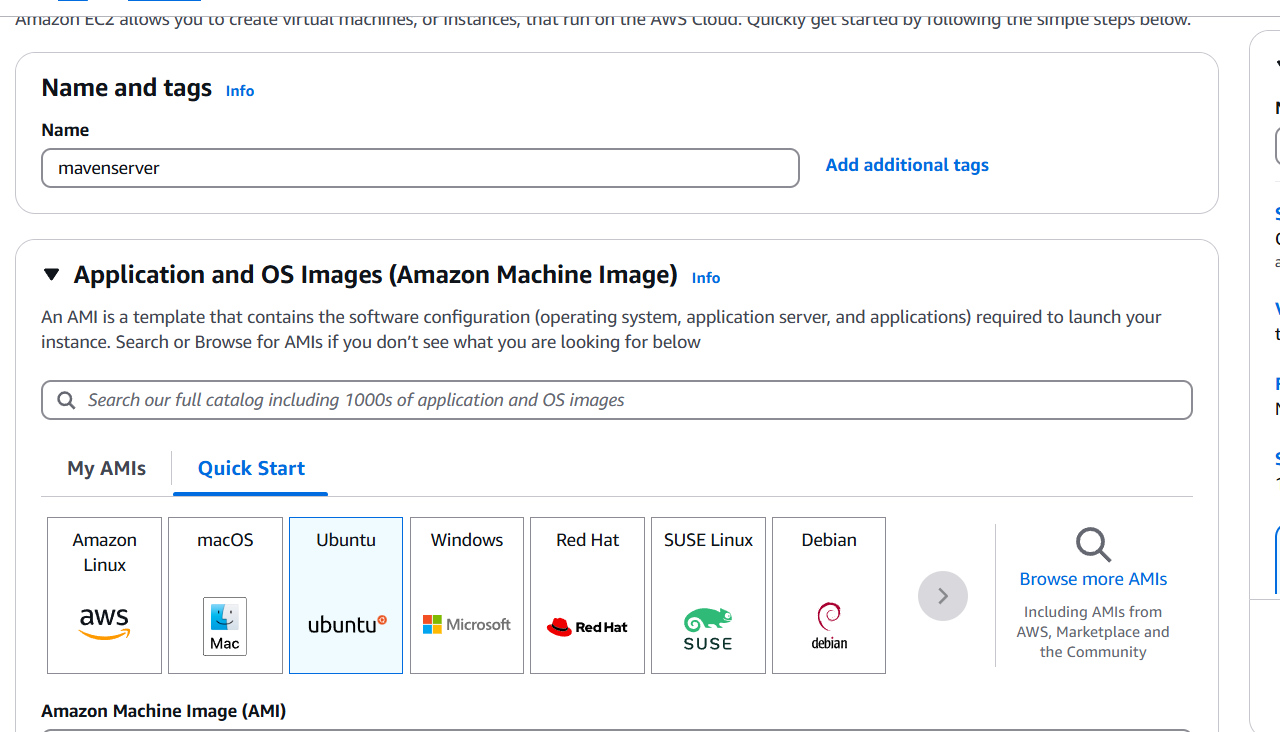Click Add additional tags
This screenshot has width=1280, height=732.
pyautogui.click(x=907, y=165)
